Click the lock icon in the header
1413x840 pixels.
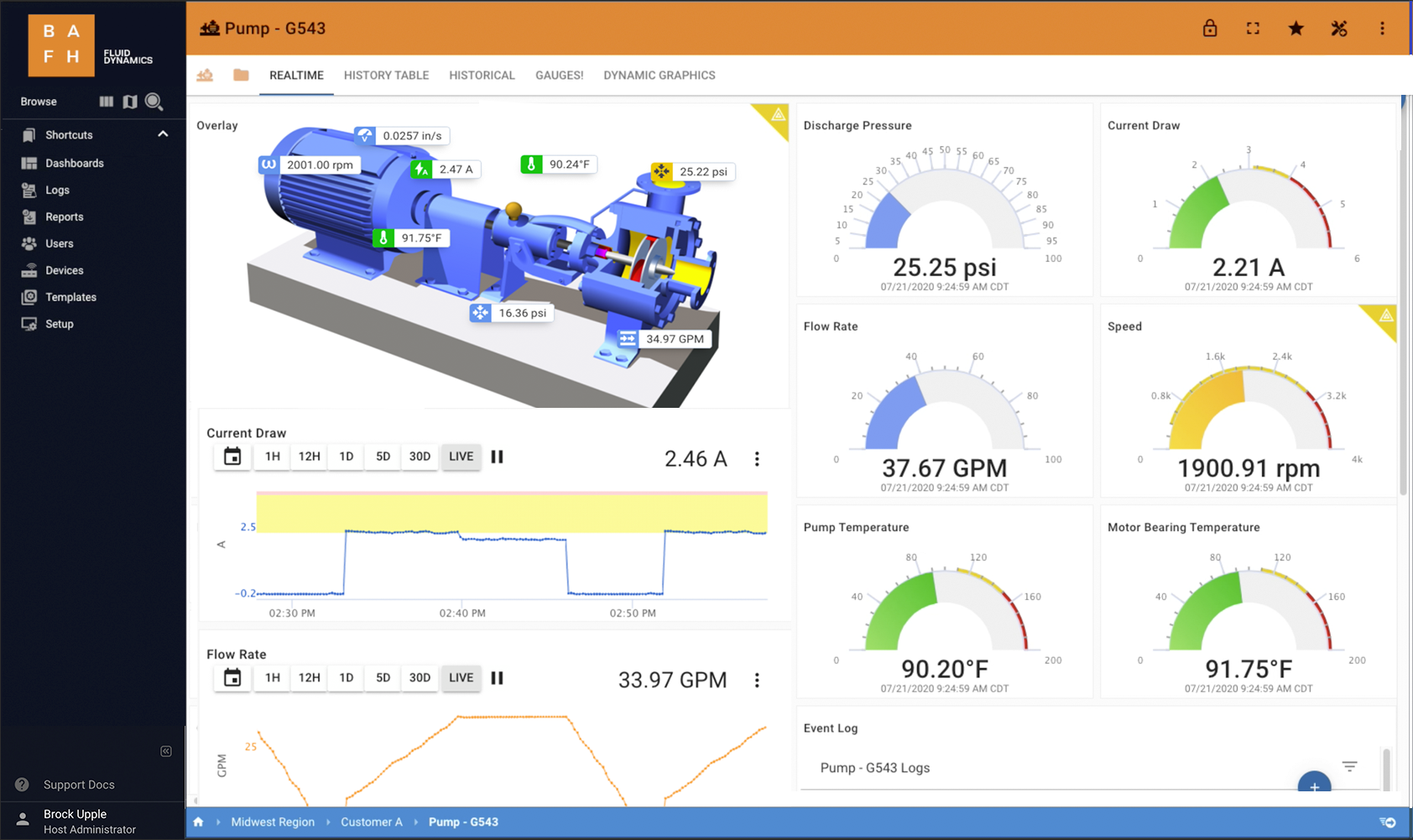coord(1209,29)
